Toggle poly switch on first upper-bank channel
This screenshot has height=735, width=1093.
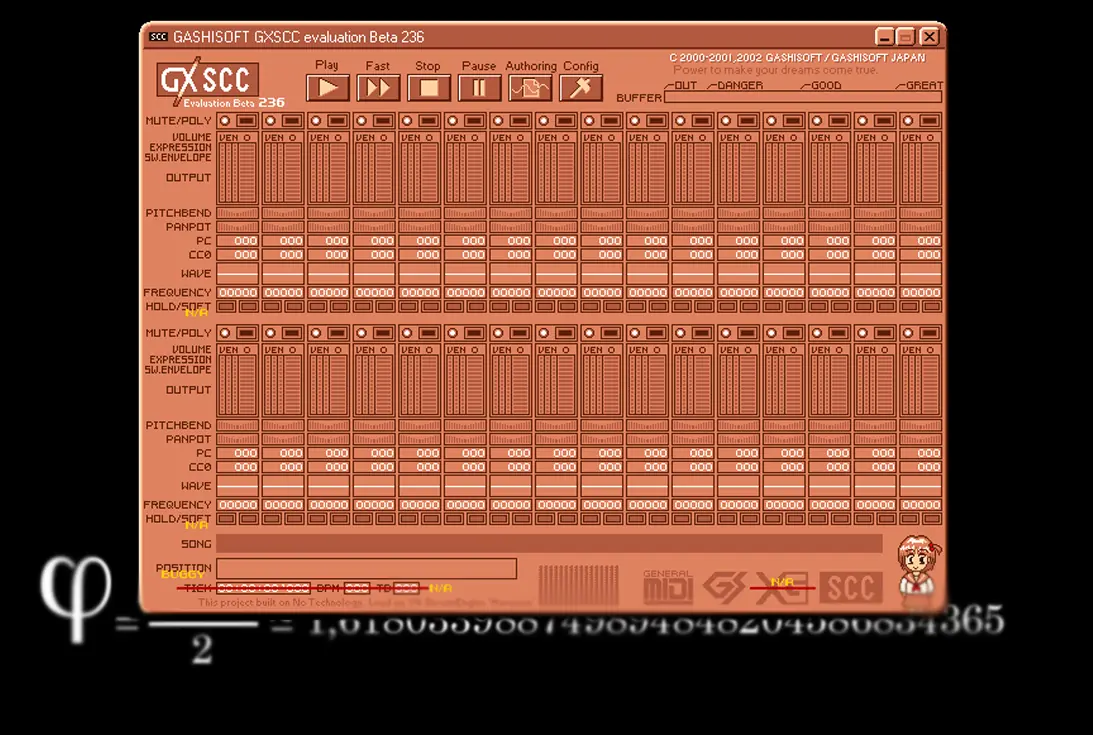[x=246, y=121]
